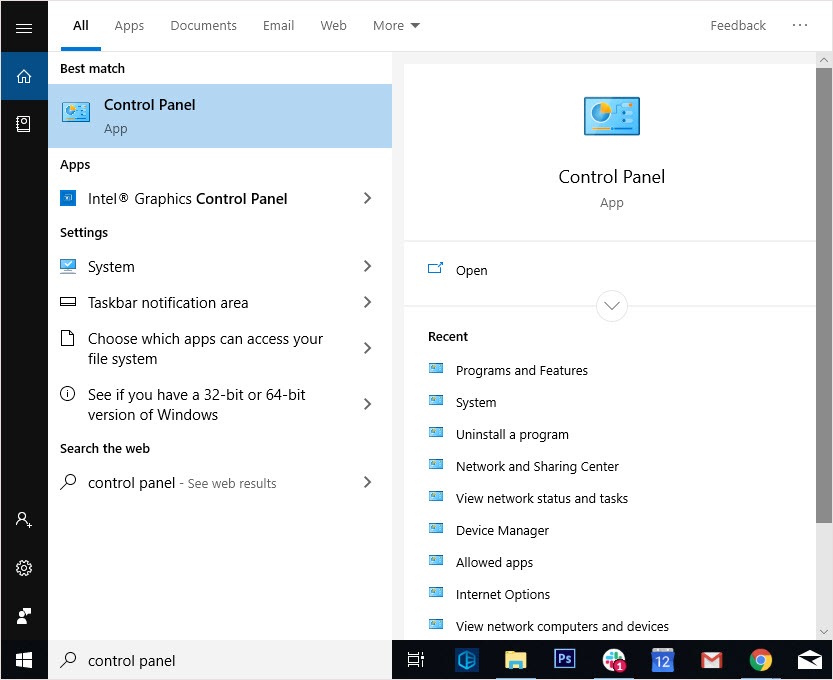
Task: Click the Taskbar notification area icon
Action: pos(68,302)
